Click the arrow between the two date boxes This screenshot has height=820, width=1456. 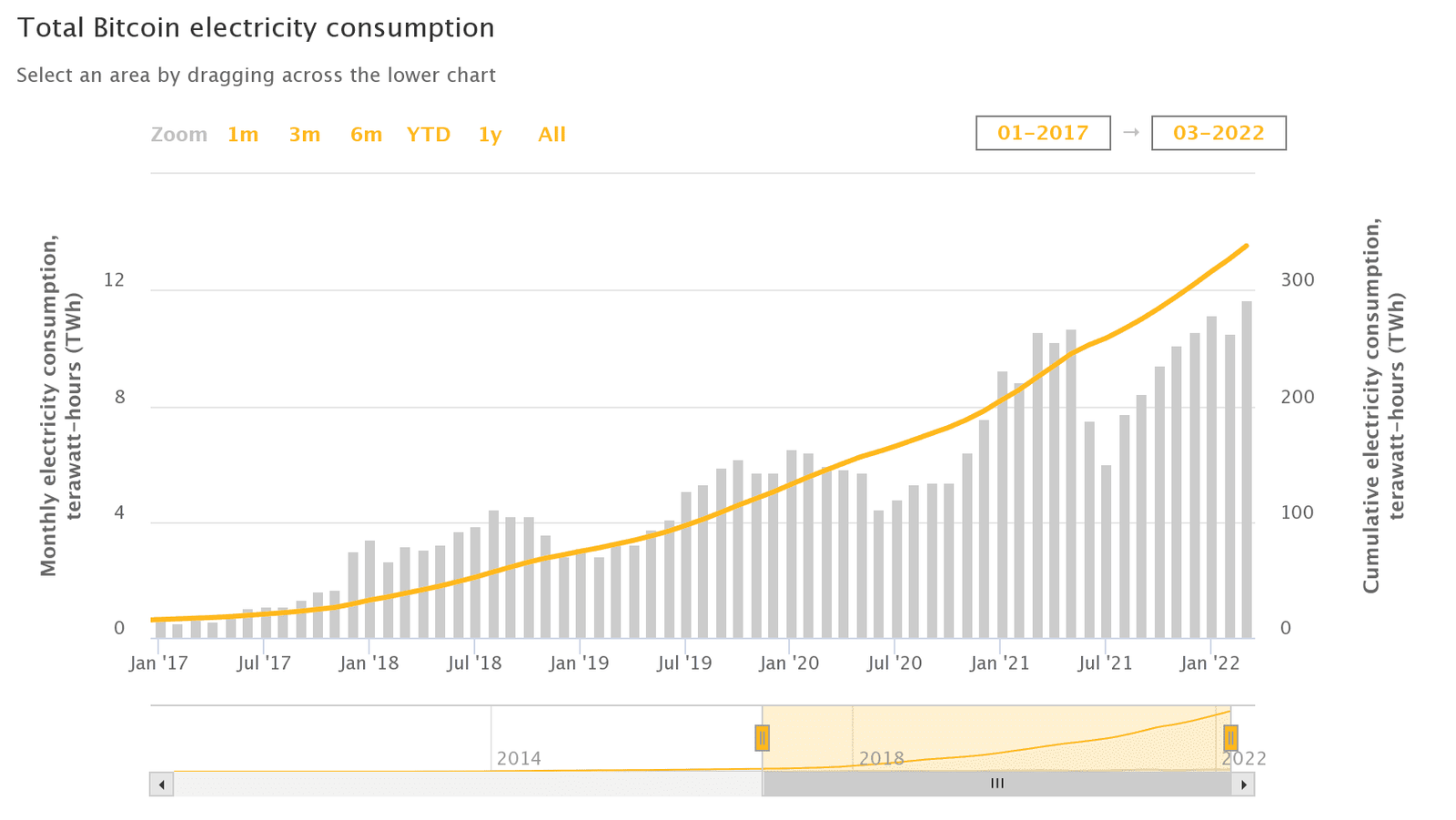(1129, 133)
